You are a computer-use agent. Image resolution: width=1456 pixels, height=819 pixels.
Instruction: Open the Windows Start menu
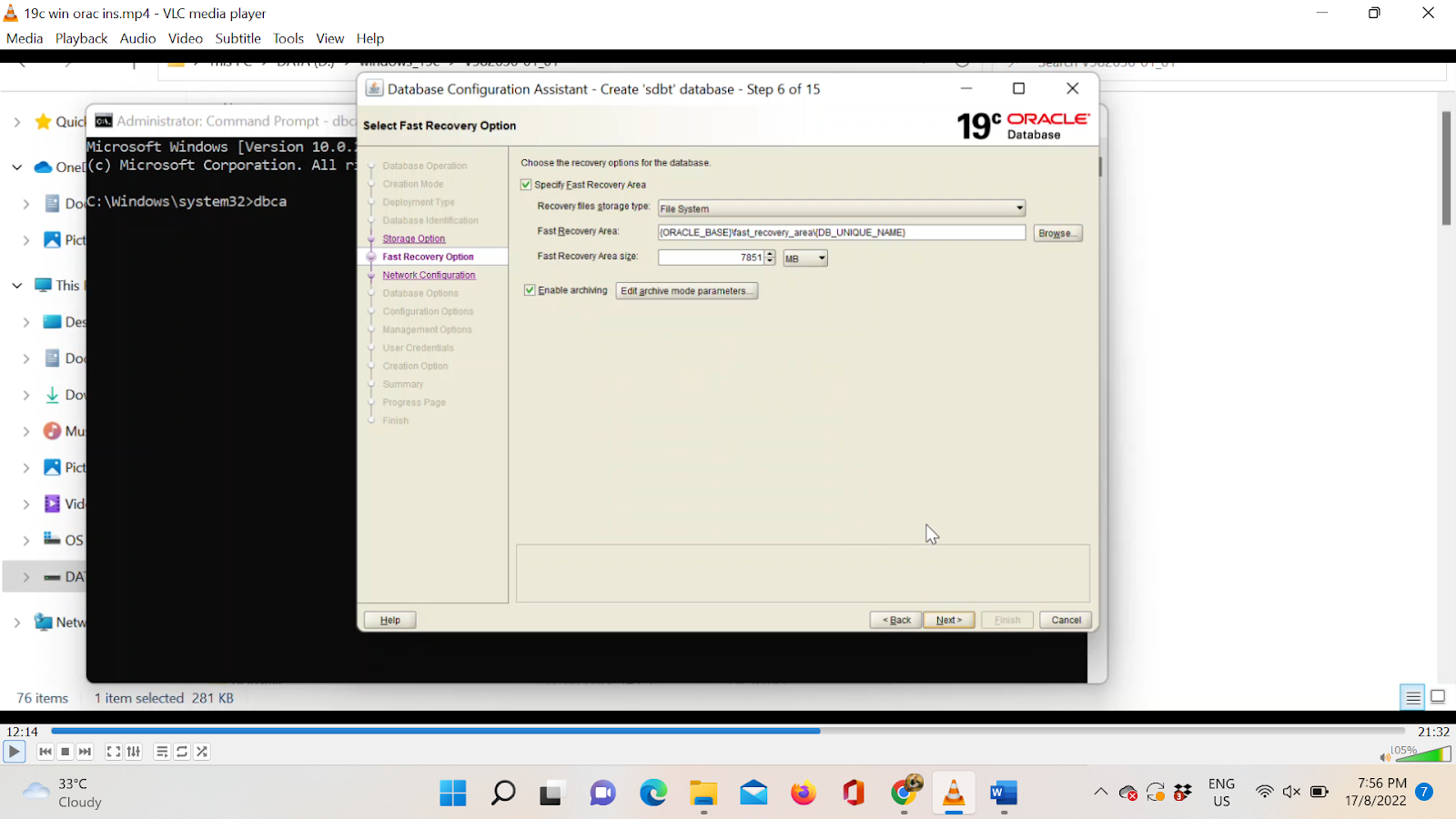tap(453, 793)
